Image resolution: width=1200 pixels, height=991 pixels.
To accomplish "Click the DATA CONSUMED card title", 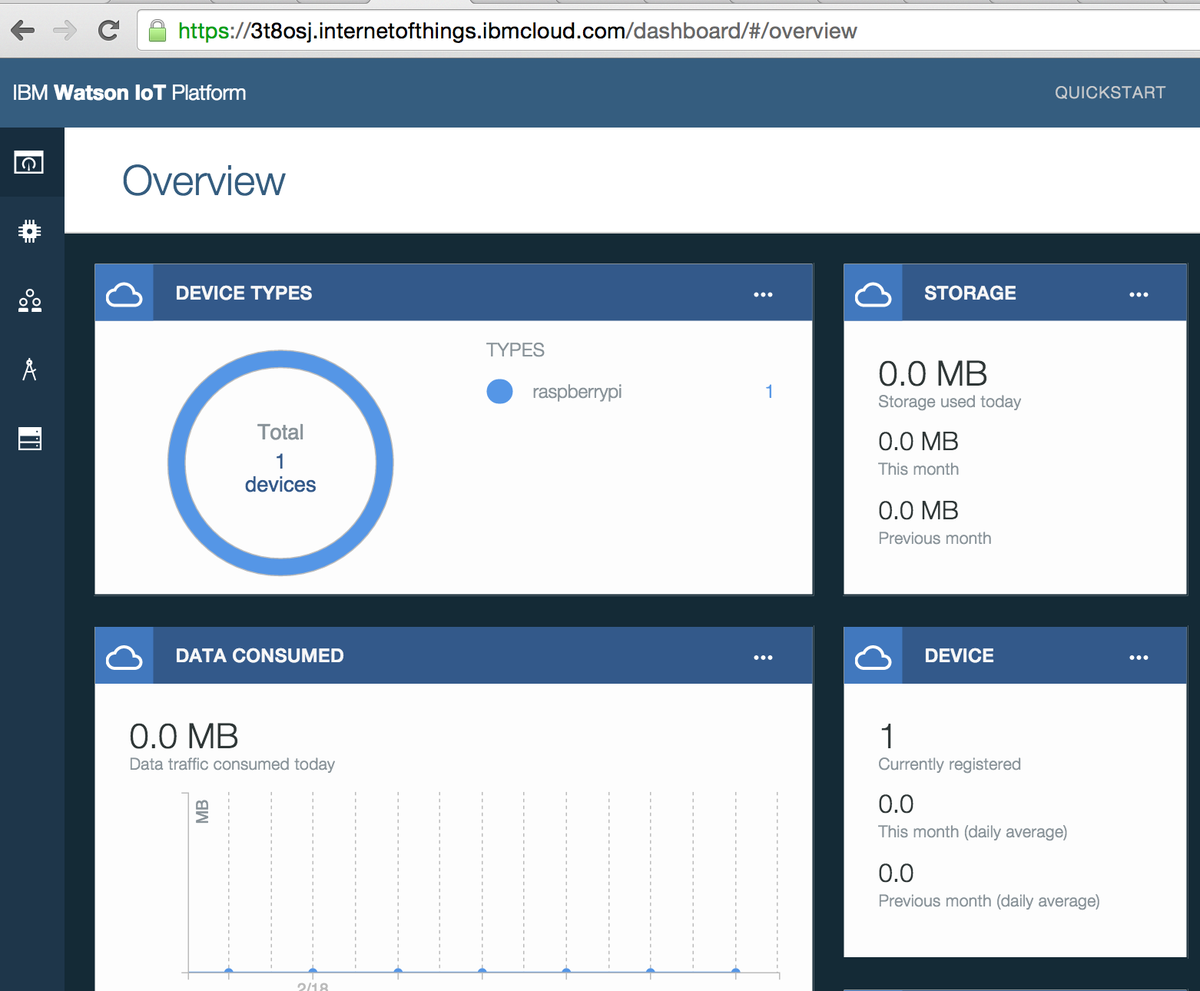I will coord(260,656).
